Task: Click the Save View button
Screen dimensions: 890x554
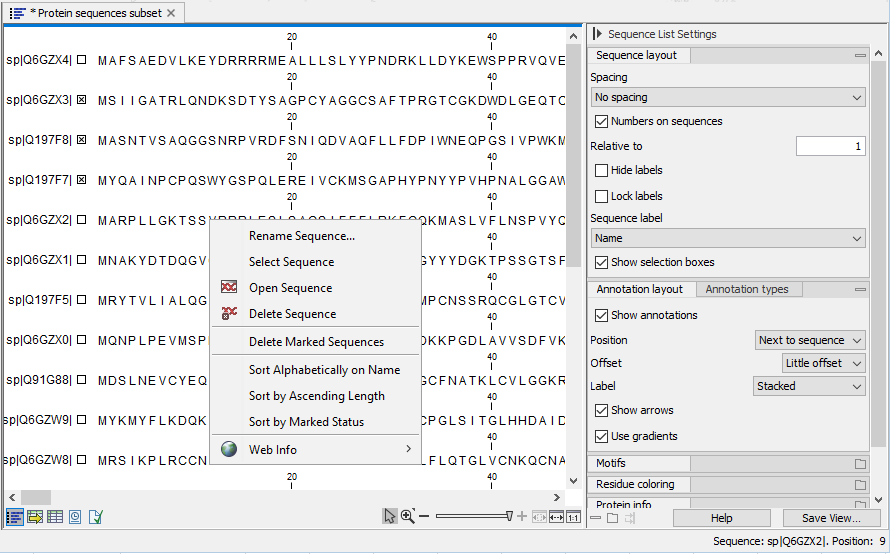Action: (x=830, y=518)
